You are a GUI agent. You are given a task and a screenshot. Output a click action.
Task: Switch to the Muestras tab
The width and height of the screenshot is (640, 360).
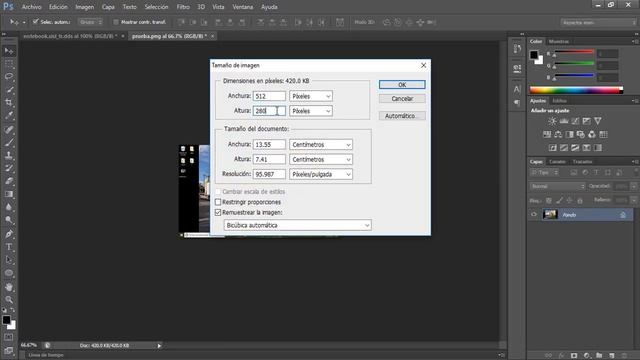point(559,41)
